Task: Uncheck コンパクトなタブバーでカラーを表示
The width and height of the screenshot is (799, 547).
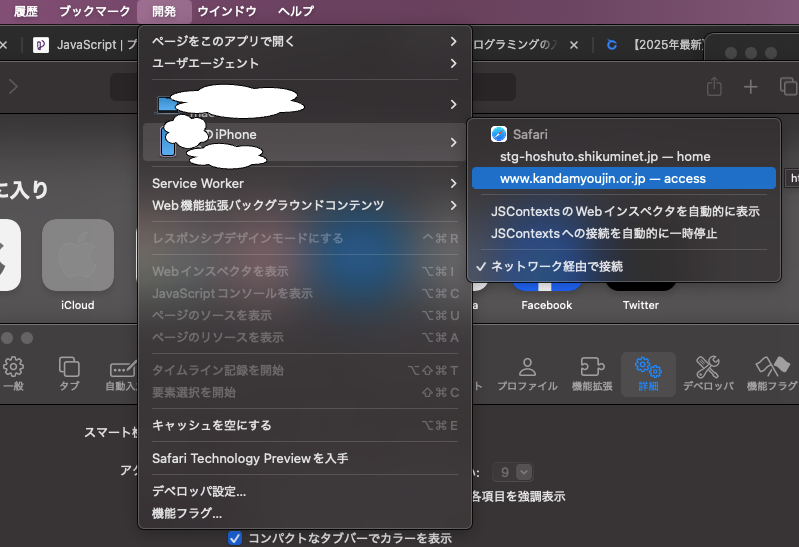Action: click(234, 538)
